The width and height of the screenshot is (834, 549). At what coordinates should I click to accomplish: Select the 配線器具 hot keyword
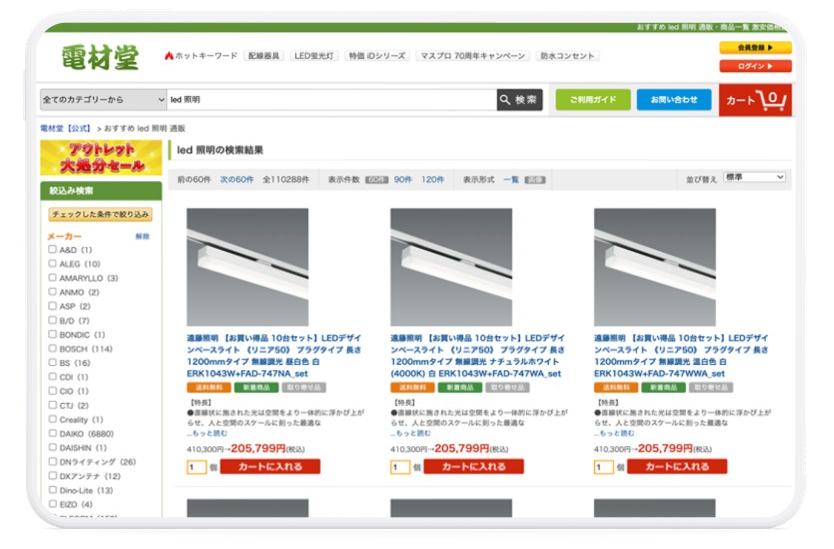pos(264,56)
